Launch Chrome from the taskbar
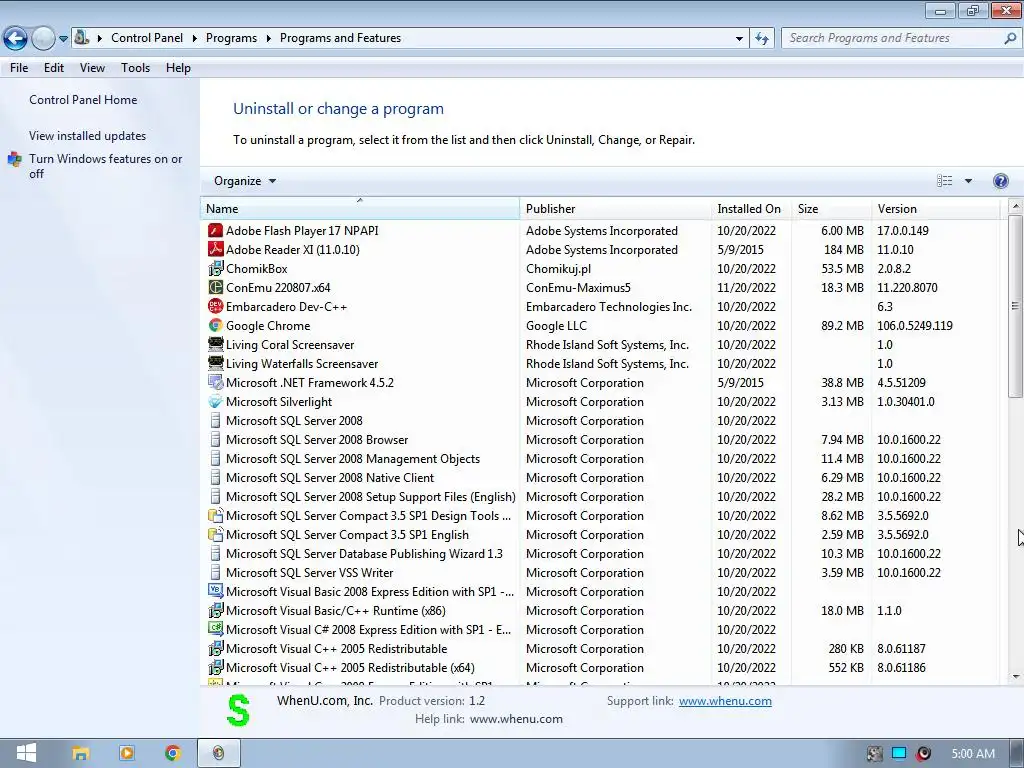The image size is (1024, 768). pos(172,754)
